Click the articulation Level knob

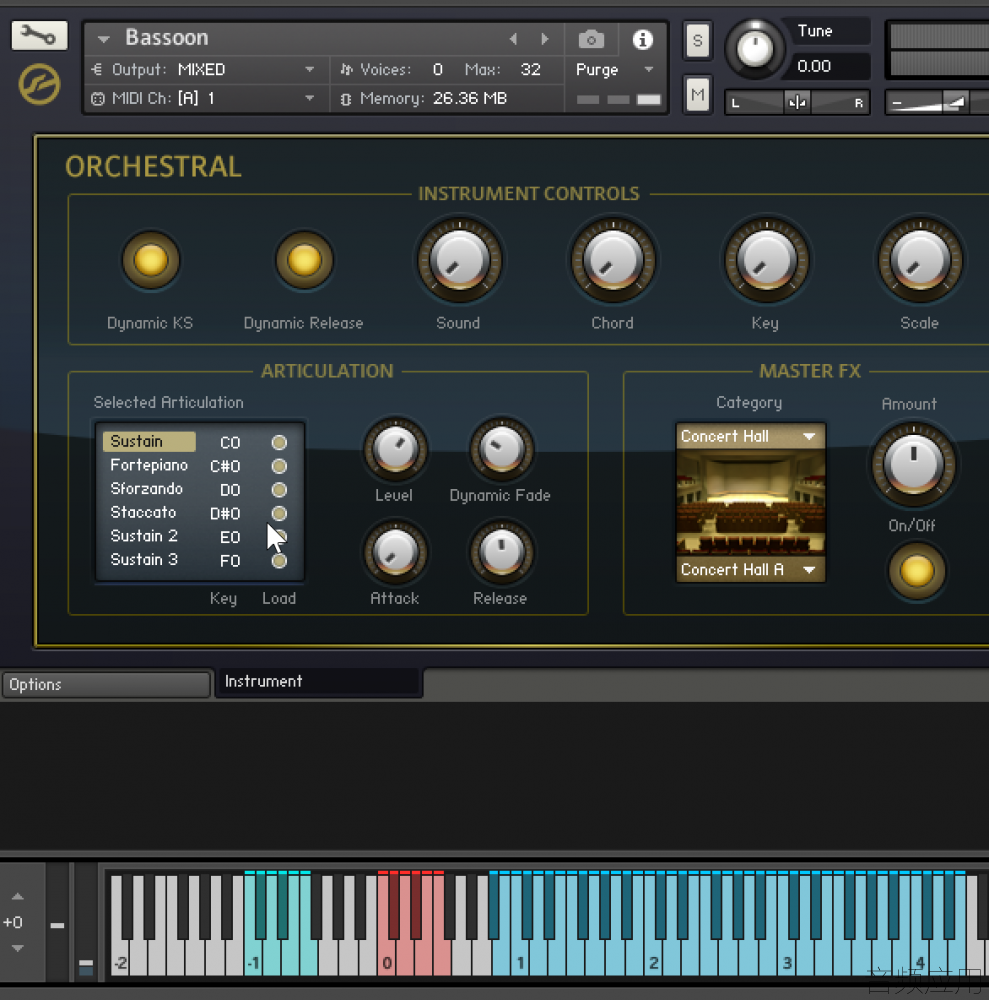[395, 450]
